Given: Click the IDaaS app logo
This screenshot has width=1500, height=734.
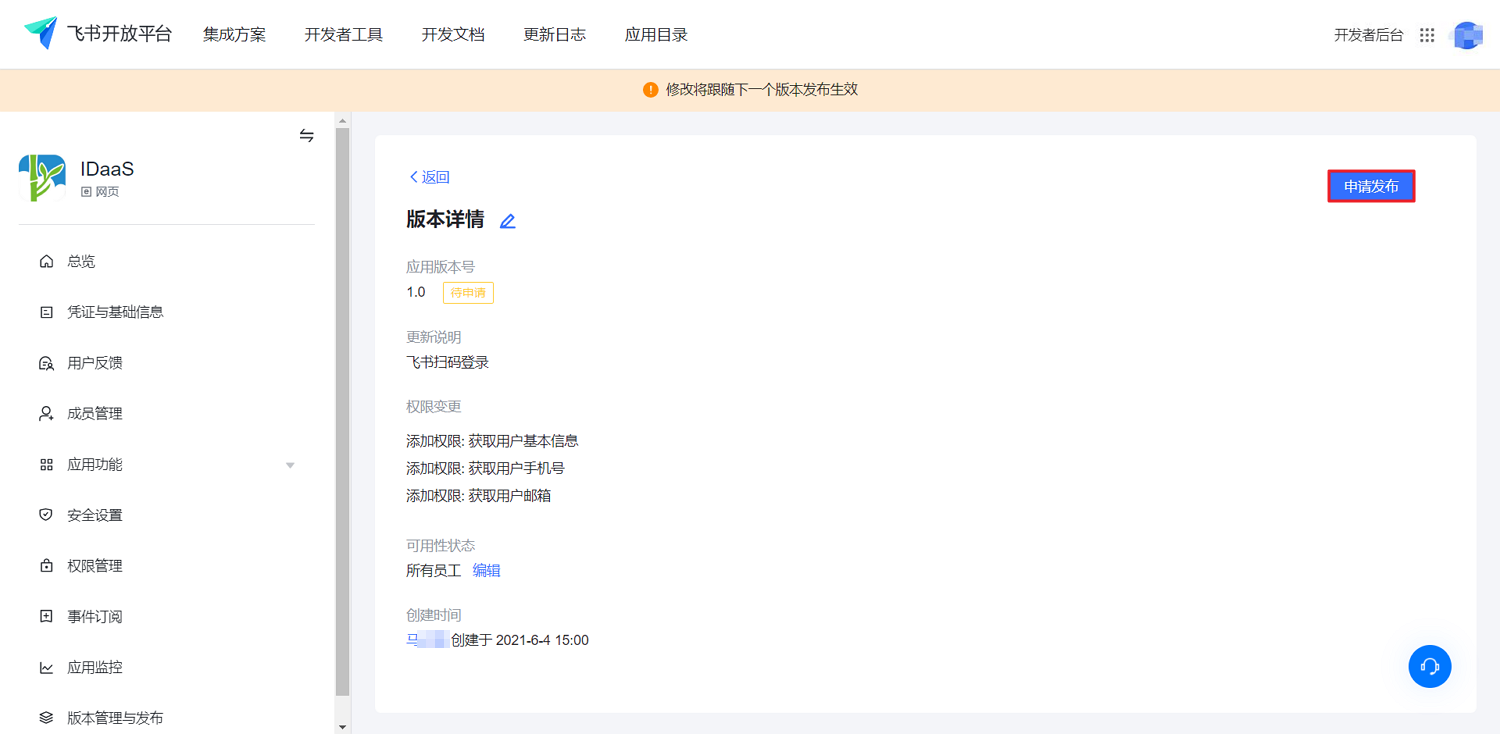Looking at the screenshot, I should tap(42, 178).
